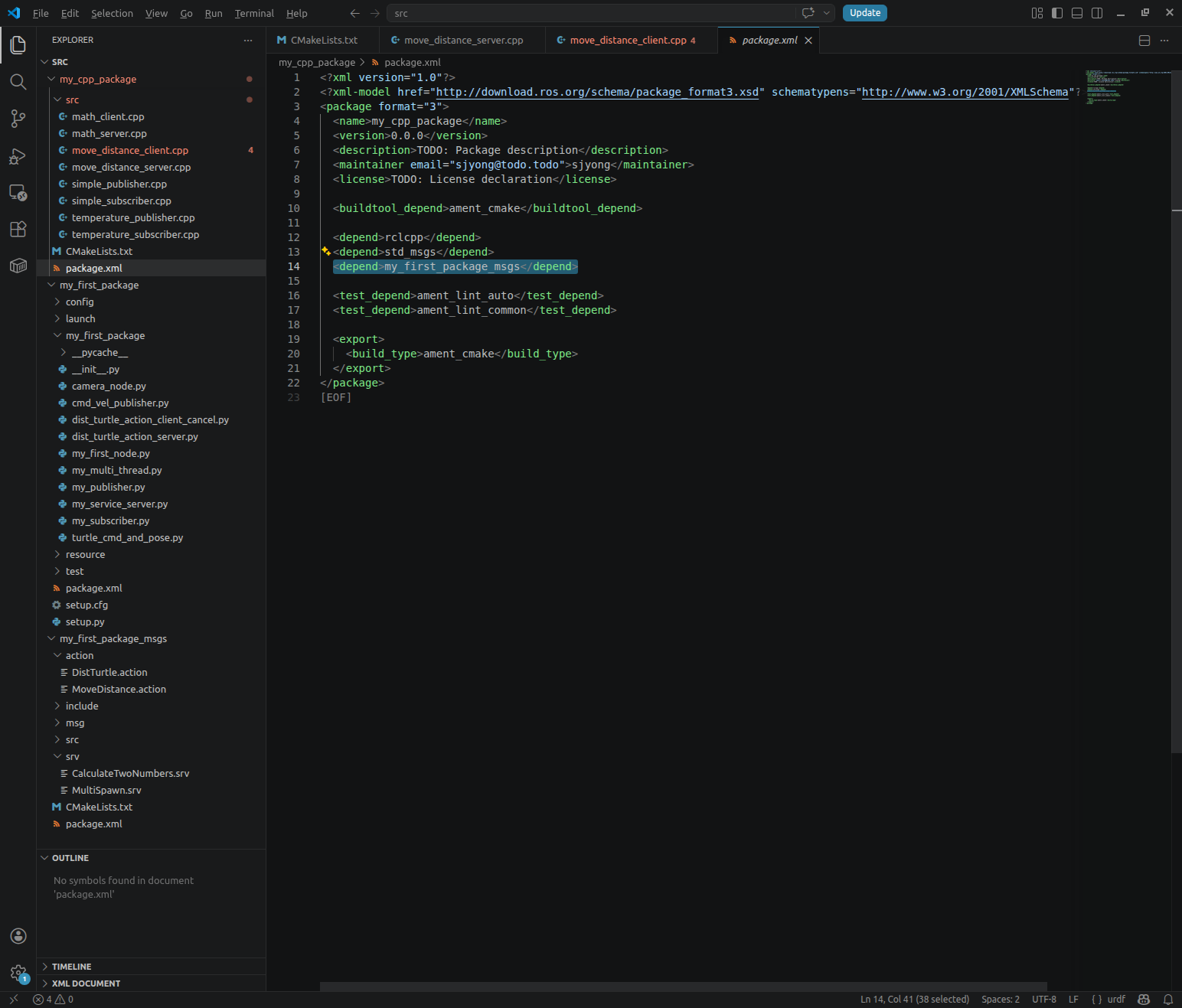Customize layout icon in title bar

tap(1037, 13)
